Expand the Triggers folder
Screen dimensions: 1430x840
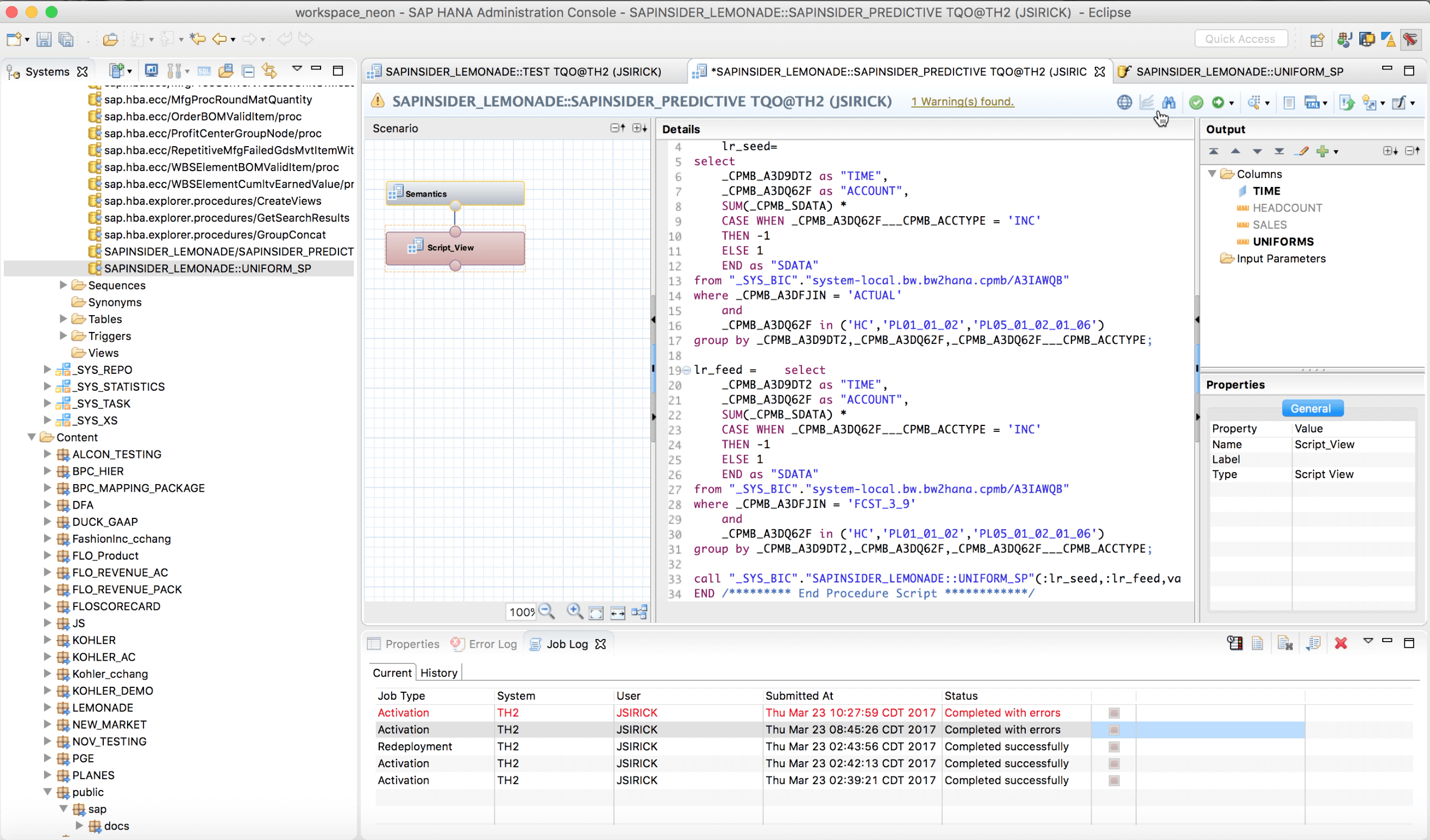pyautogui.click(x=64, y=336)
